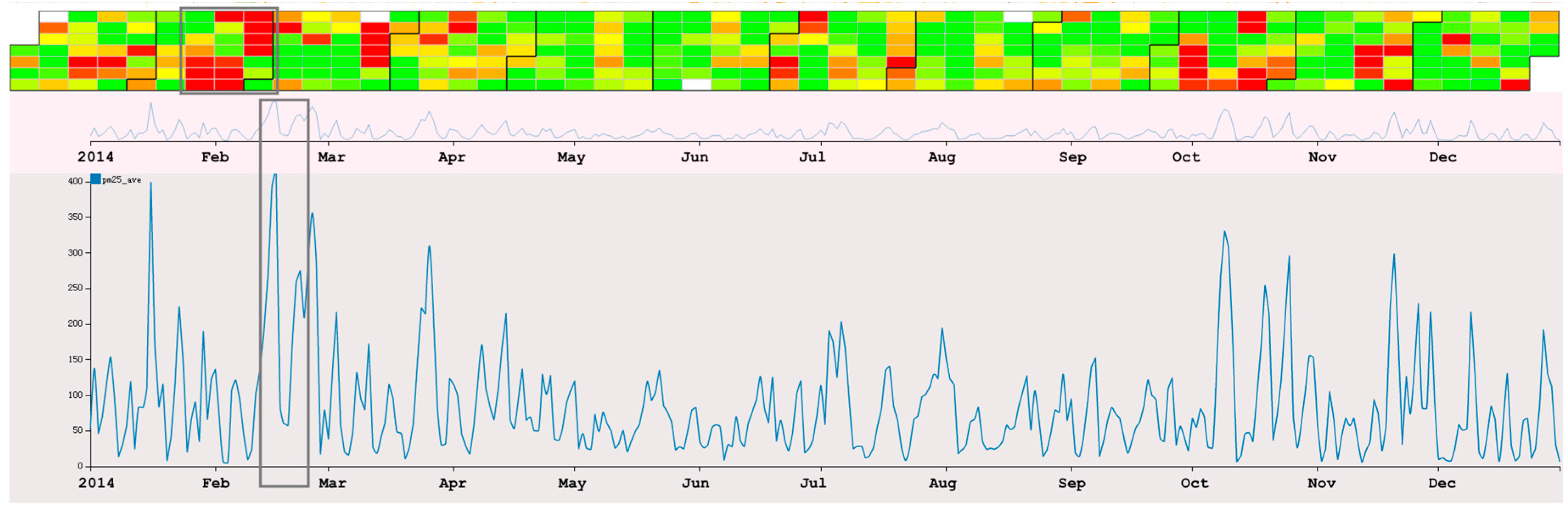Click the 100 y-axis tick label

pos(75,395)
